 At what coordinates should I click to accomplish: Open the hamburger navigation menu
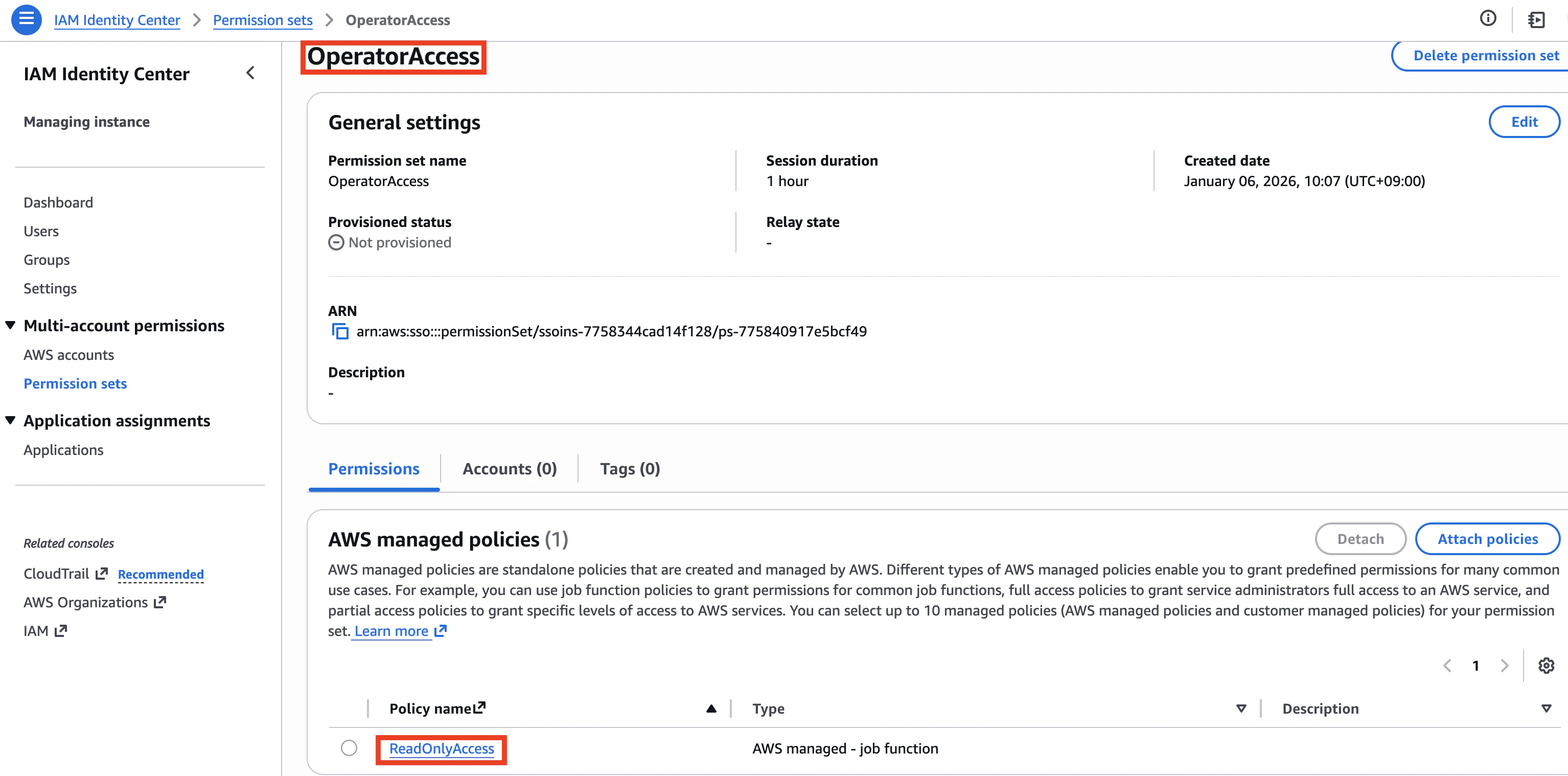[x=26, y=19]
